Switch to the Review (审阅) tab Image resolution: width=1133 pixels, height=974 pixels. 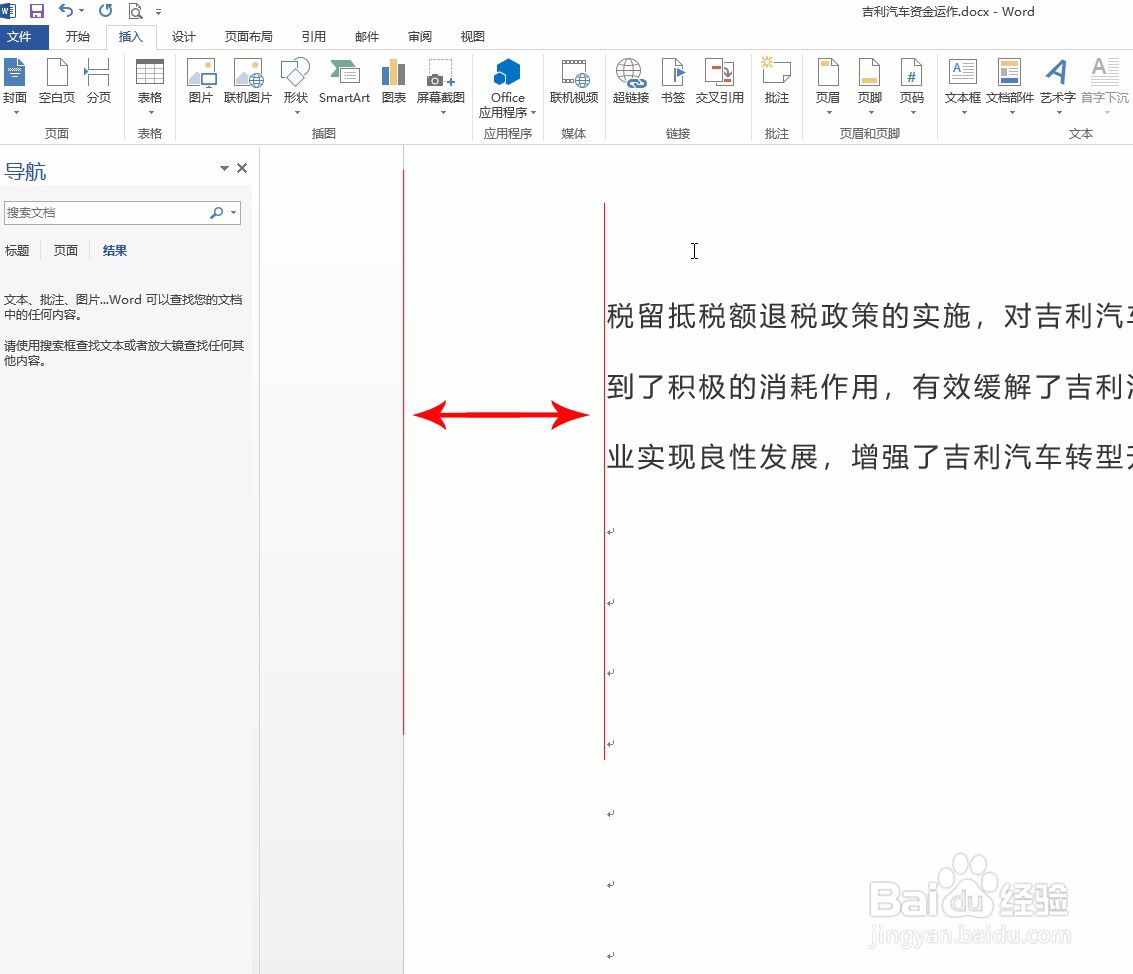point(420,37)
